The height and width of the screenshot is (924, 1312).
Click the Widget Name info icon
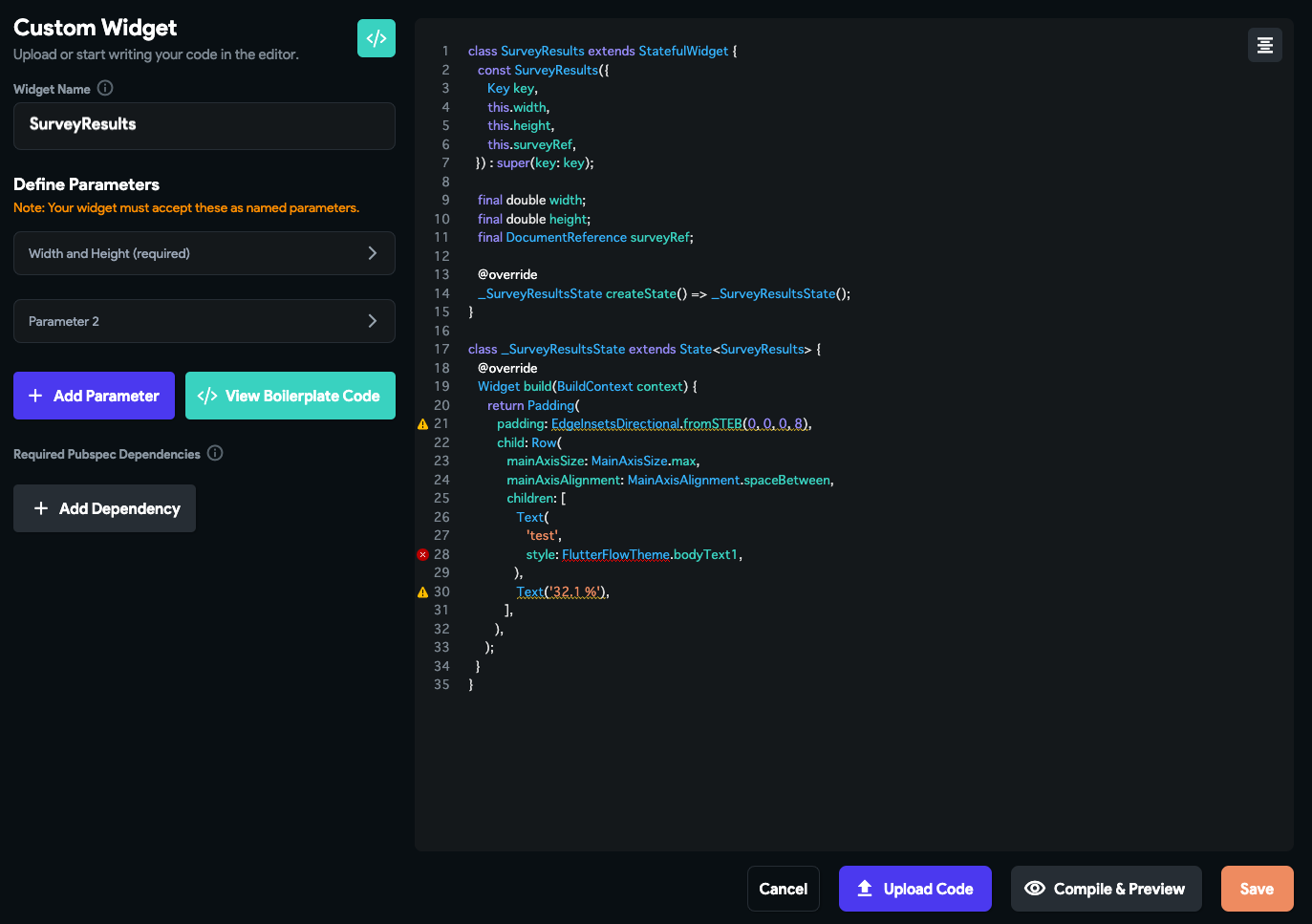tap(105, 88)
